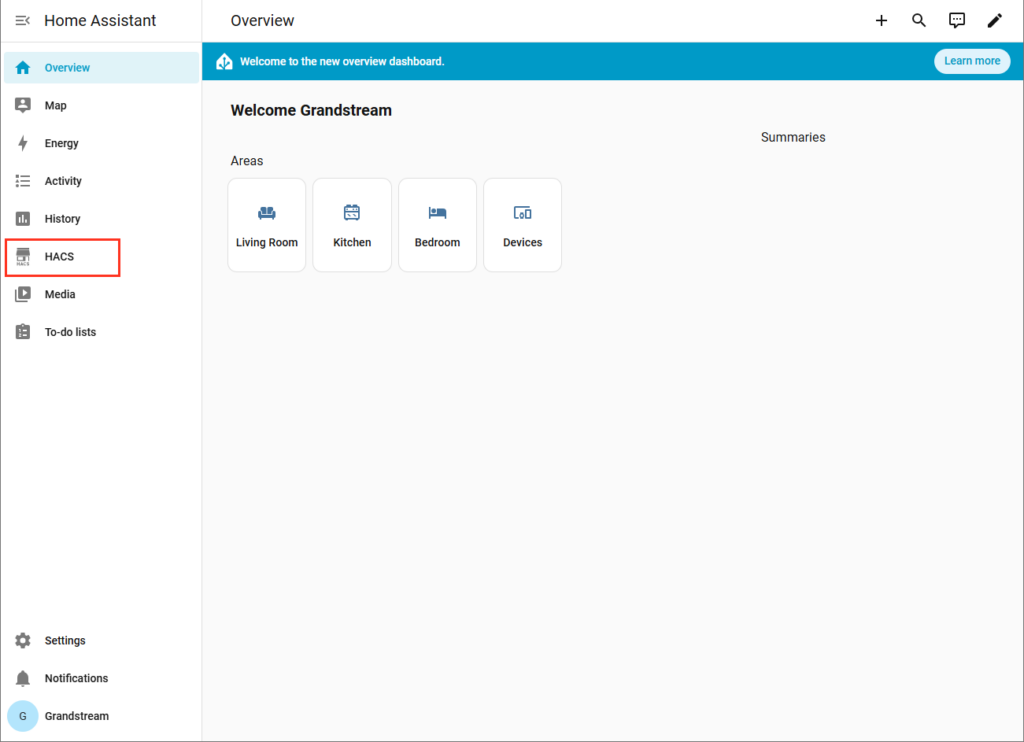This screenshot has width=1024, height=742.
Task: Click the Living Room sofa icon
Action: coord(266,213)
